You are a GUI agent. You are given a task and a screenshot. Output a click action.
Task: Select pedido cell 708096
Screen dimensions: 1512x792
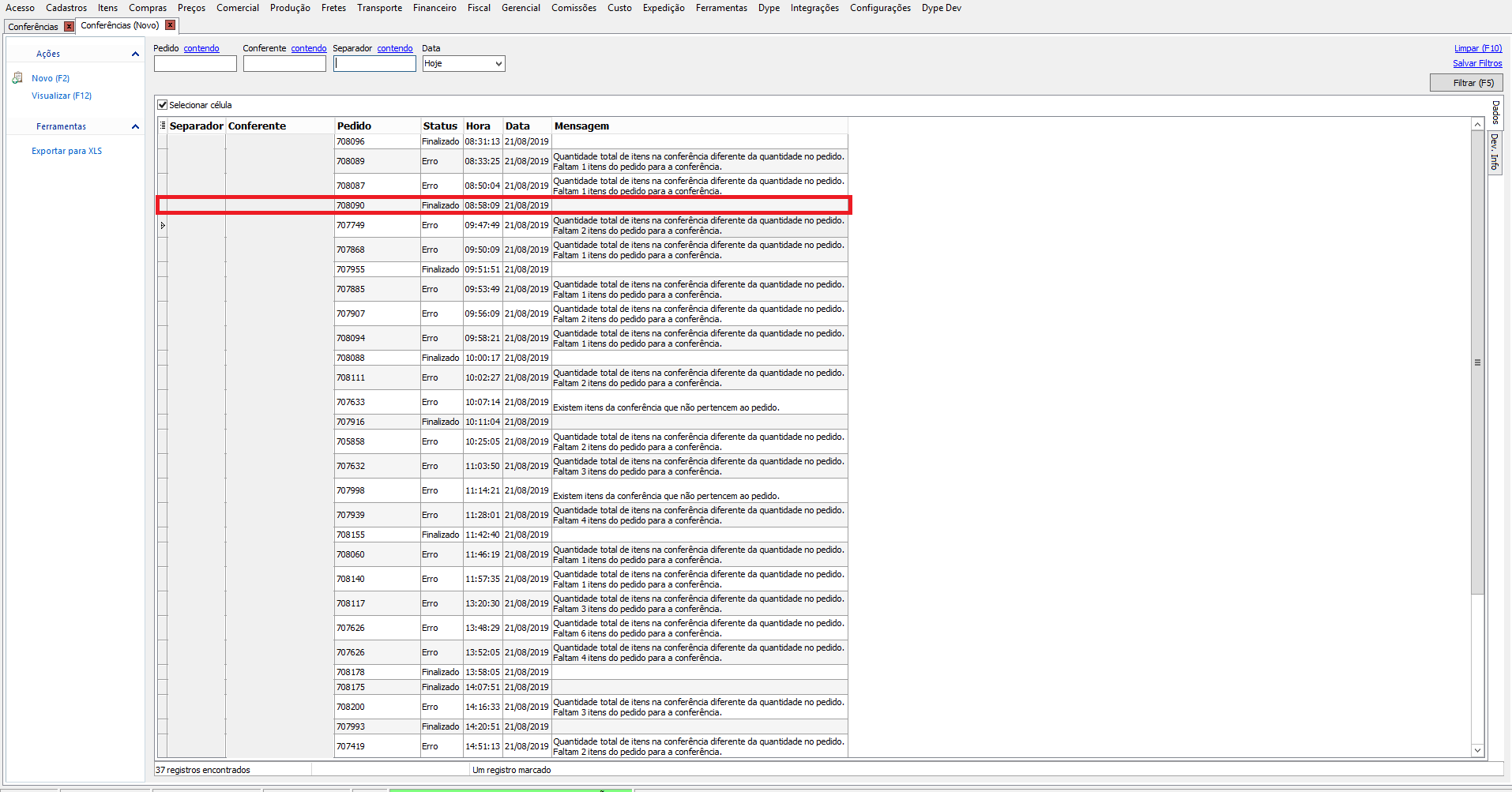click(x=377, y=141)
